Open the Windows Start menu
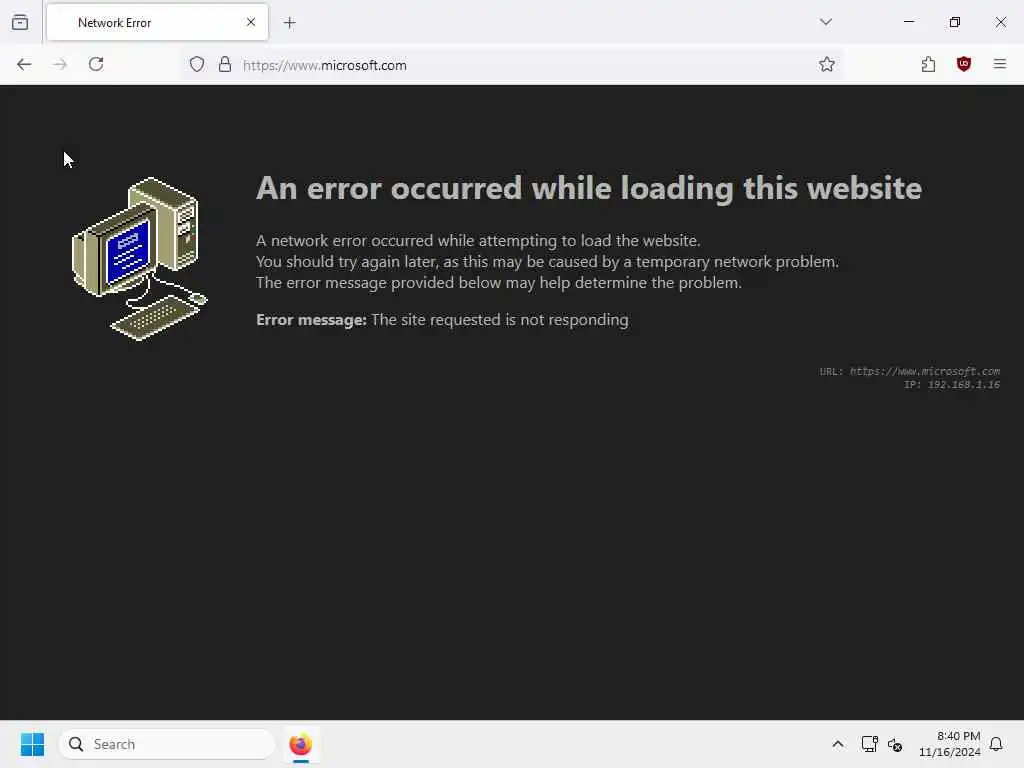 pos(32,744)
